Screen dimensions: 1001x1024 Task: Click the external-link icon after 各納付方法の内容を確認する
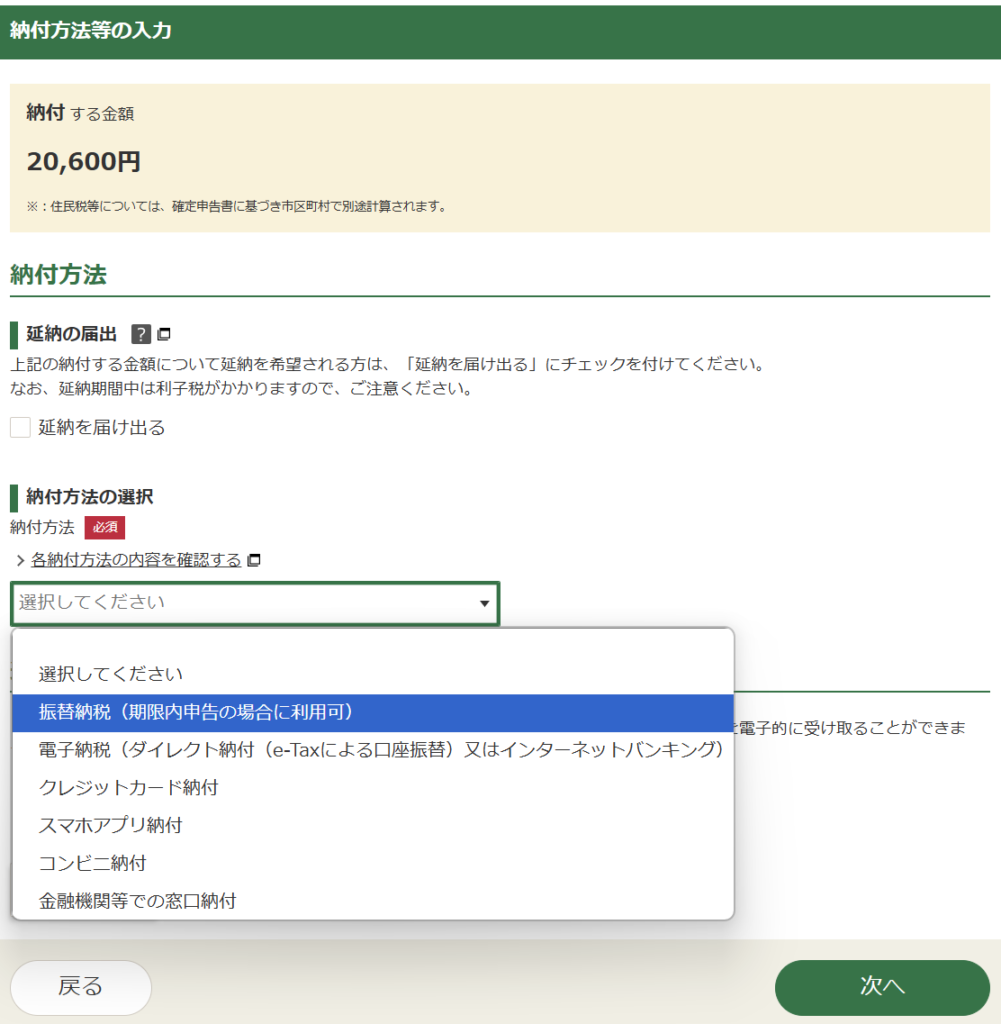pos(254,560)
